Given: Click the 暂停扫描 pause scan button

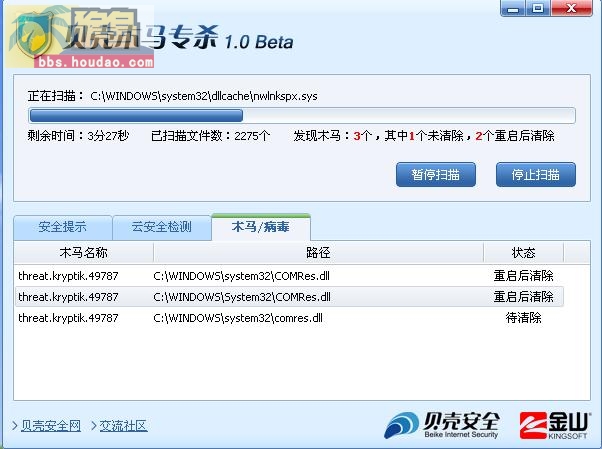Looking at the screenshot, I should pyautogui.click(x=436, y=175).
